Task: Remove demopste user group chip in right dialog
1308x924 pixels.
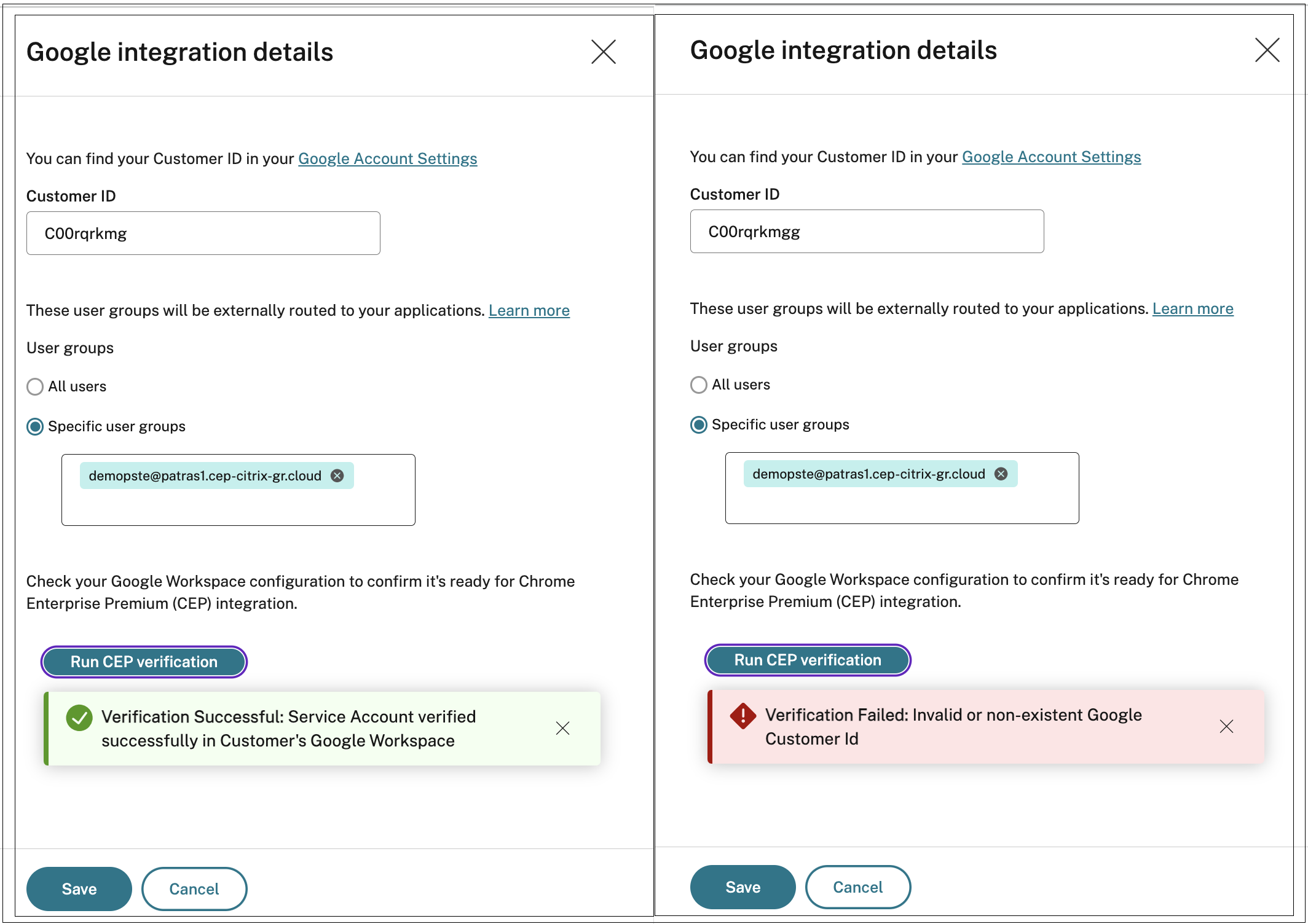Action: 1001,473
